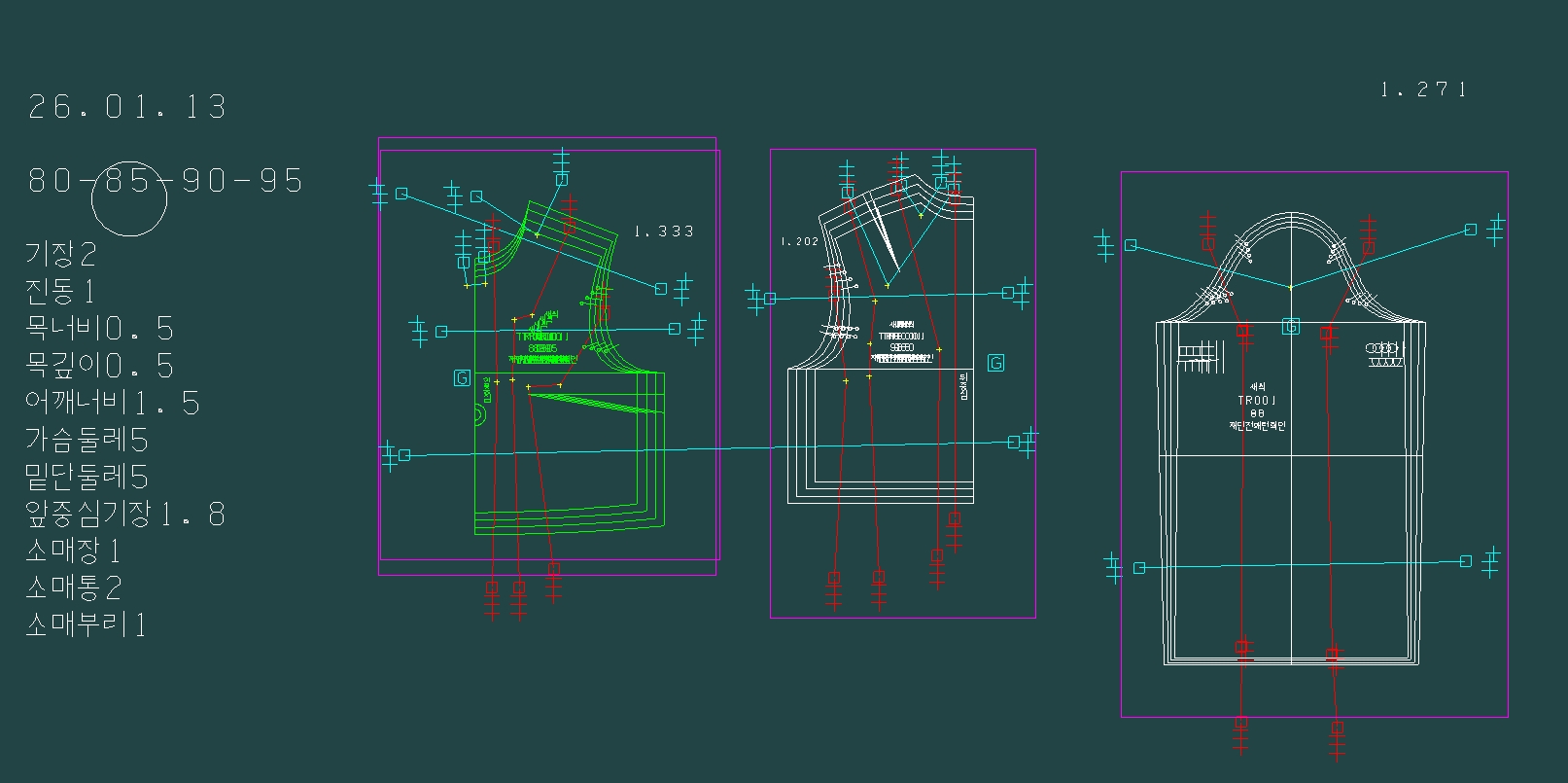Click the green dart wedge on the front bodice
Viewport: 1568px width, 783px height.
point(603,402)
